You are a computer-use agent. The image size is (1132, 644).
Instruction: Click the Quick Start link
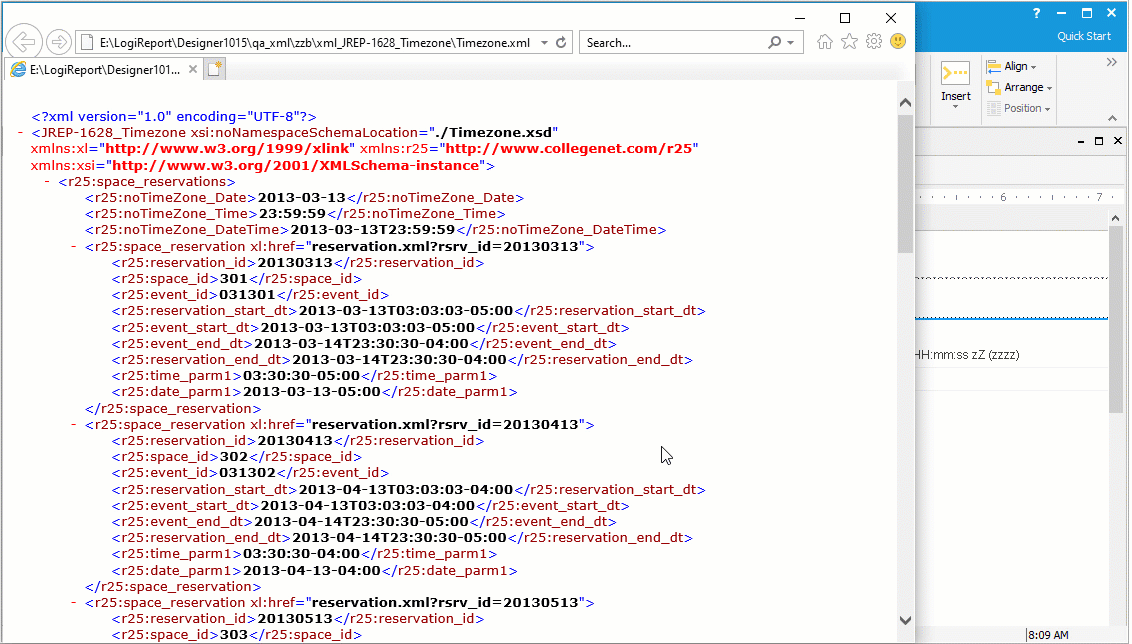pos(1084,37)
